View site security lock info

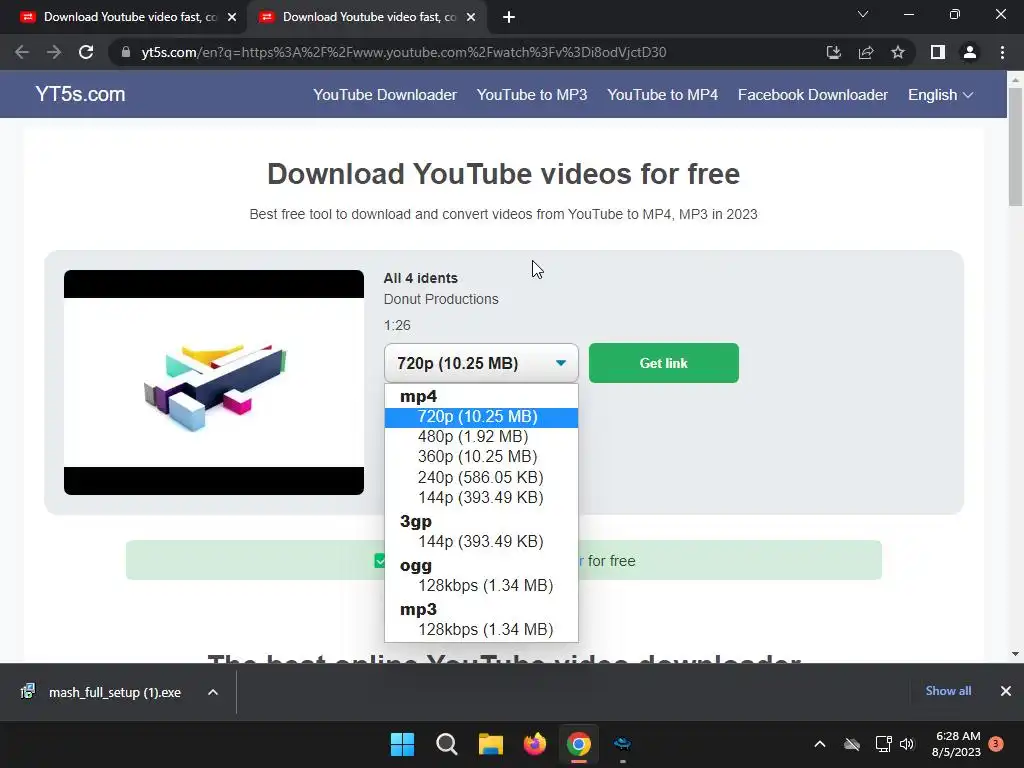pos(126,52)
